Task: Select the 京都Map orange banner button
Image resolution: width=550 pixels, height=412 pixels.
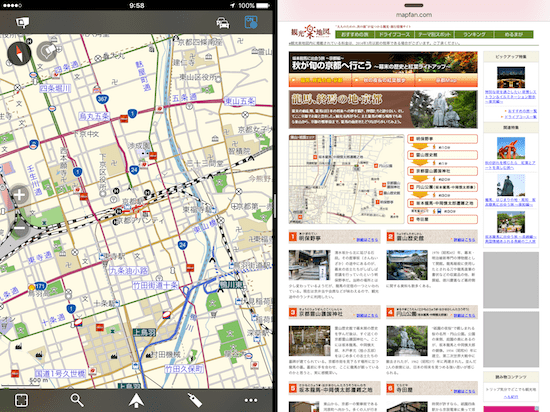Action: (x=446, y=80)
